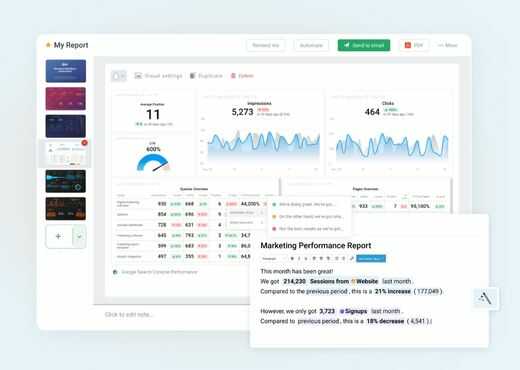This screenshot has width=520, height=370.
Task: Click the 'Click to edit note' field
Action: [x=129, y=314]
